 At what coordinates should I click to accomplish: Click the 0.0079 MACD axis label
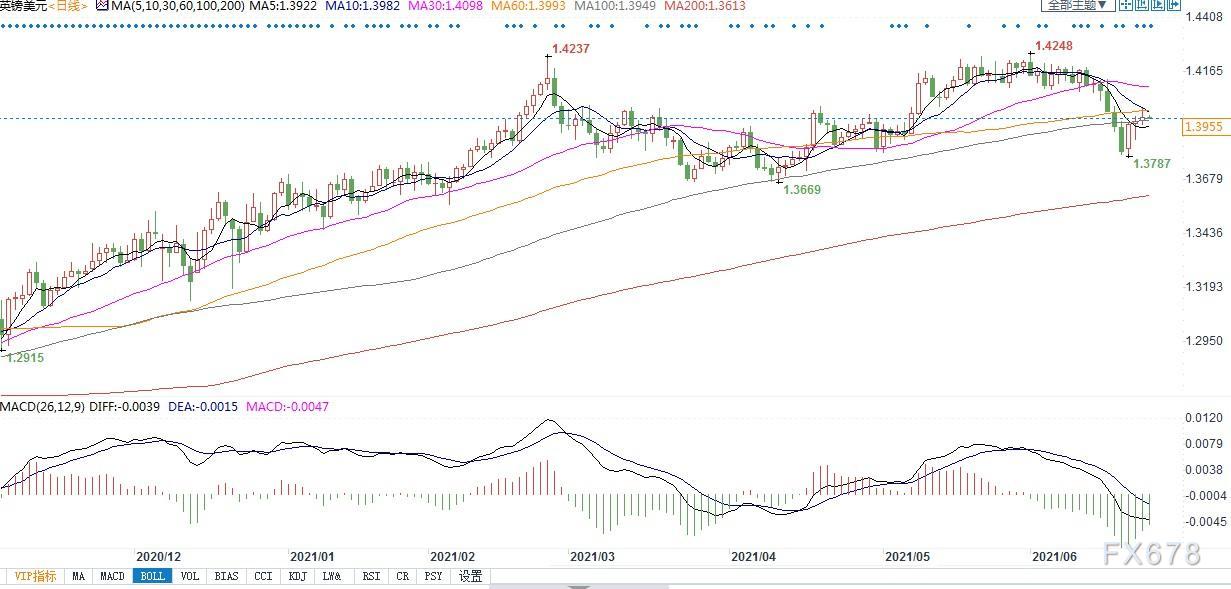[x=1205, y=443]
